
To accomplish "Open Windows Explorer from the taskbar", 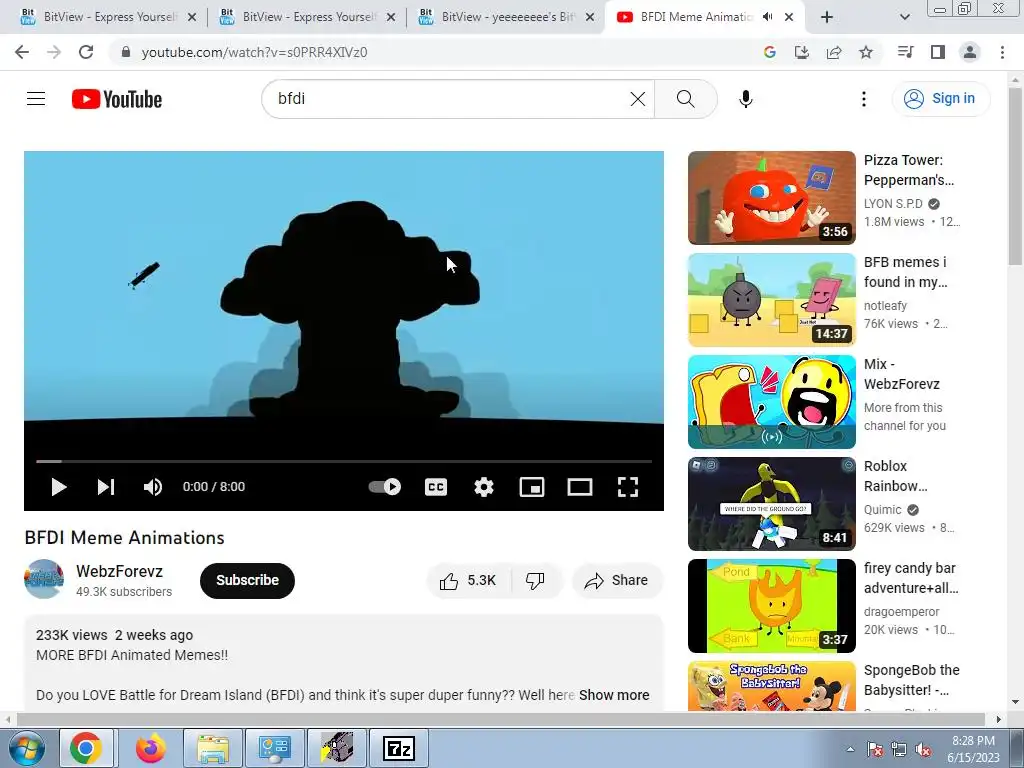I will coord(213,748).
